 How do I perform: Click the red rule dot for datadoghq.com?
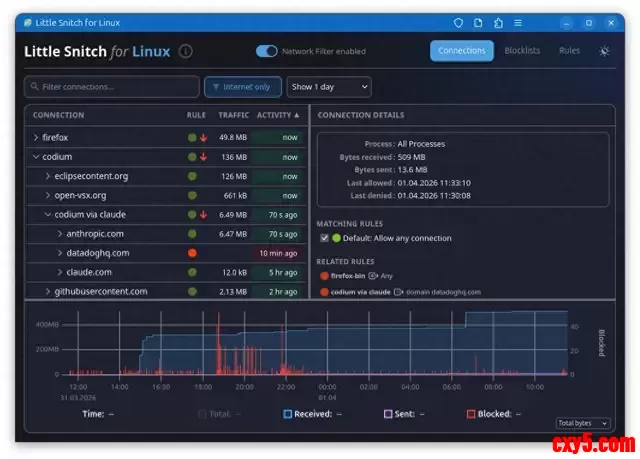click(x=192, y=253)
